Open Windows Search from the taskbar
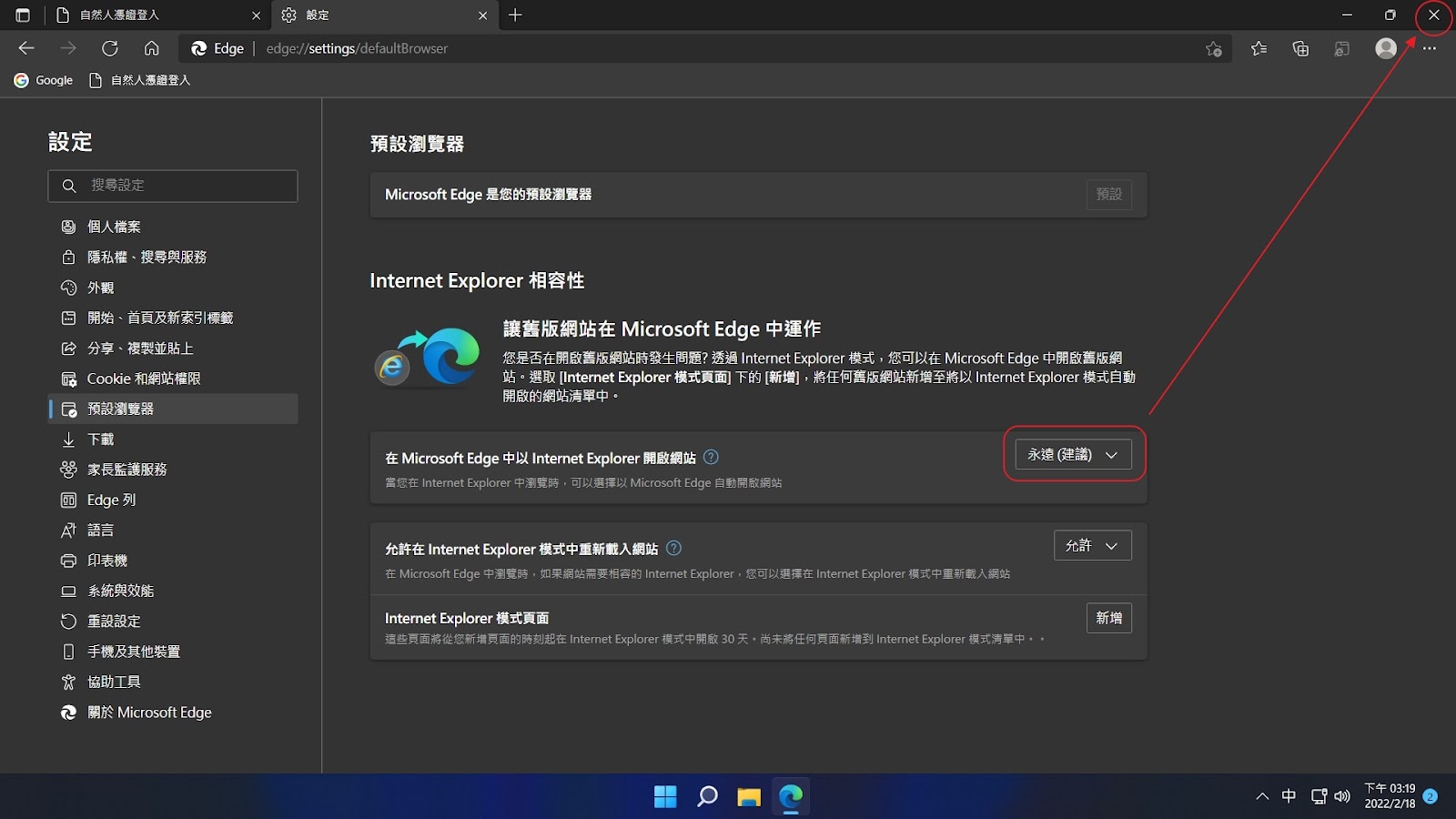 (x=707, y=797)
